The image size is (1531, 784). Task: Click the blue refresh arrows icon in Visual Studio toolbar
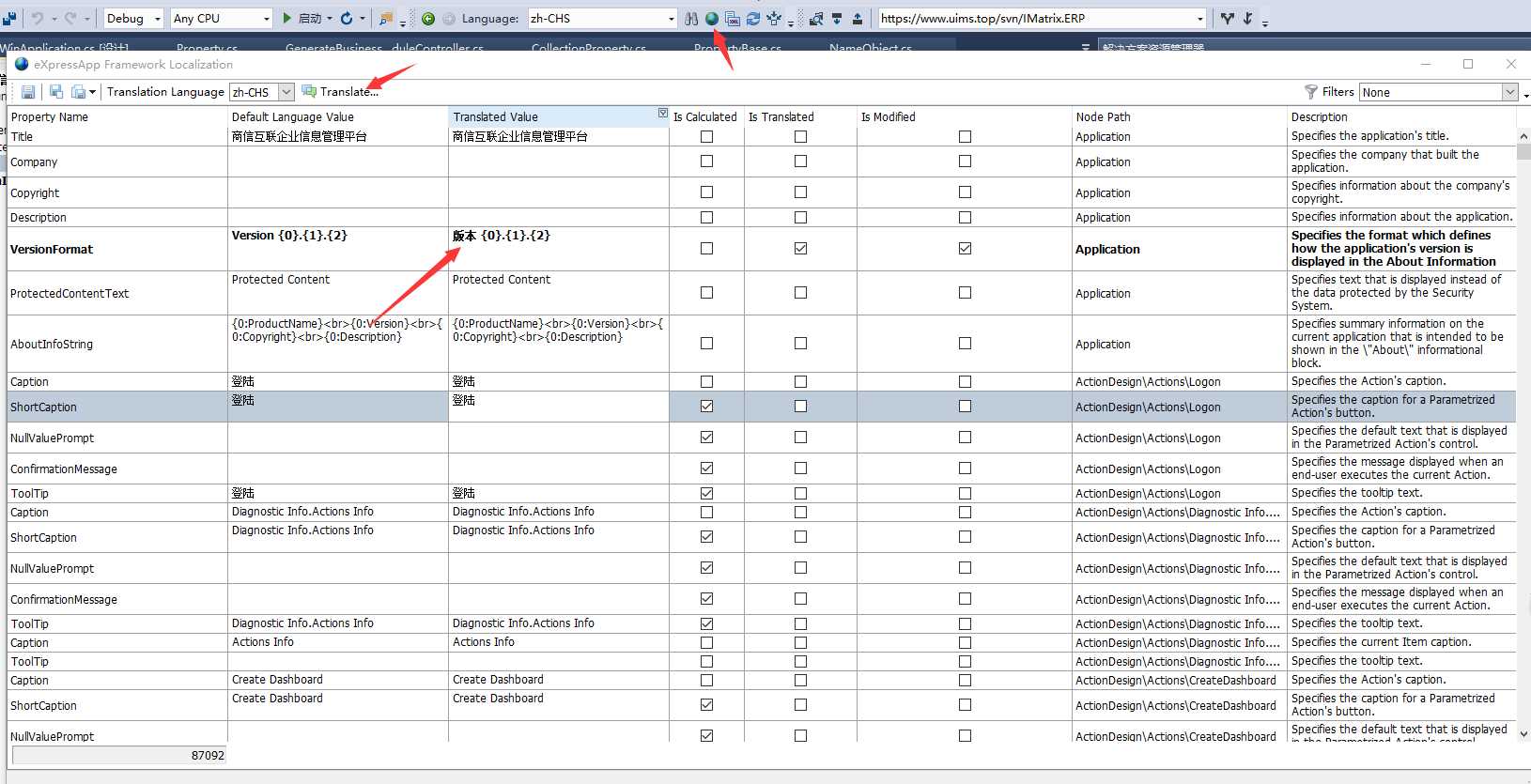[753, 18]
